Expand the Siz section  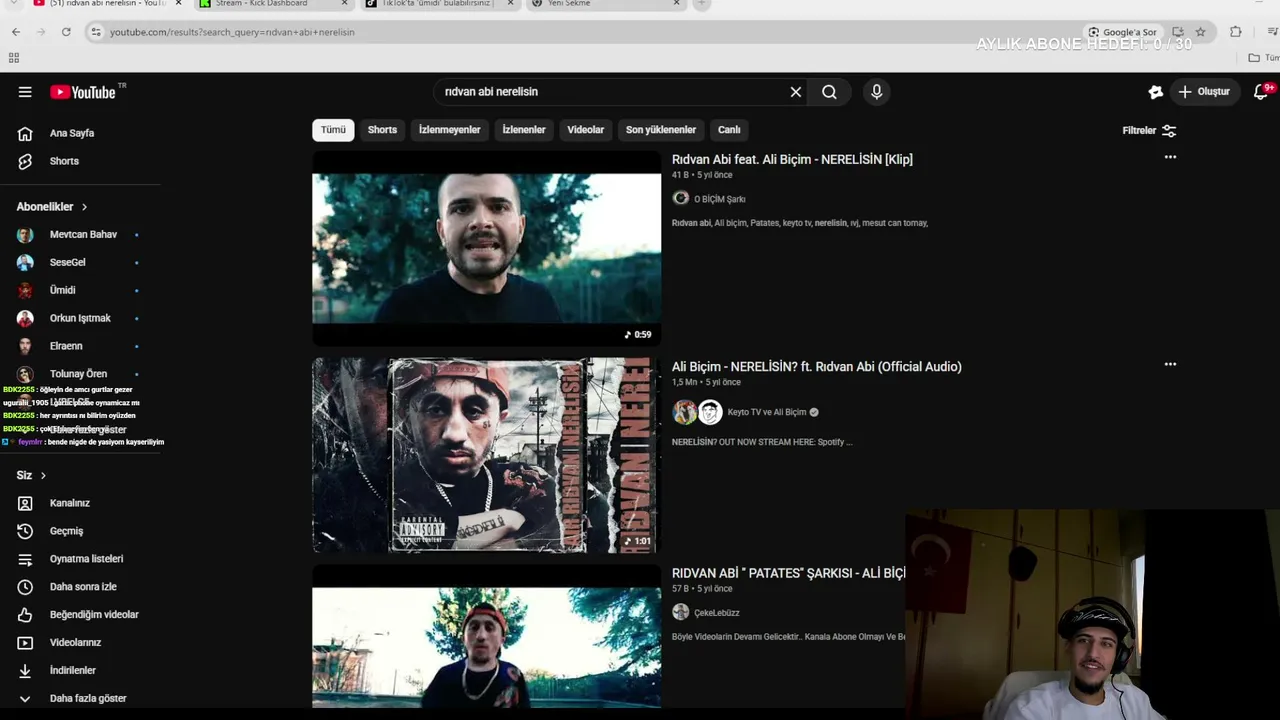pos(31,475)
